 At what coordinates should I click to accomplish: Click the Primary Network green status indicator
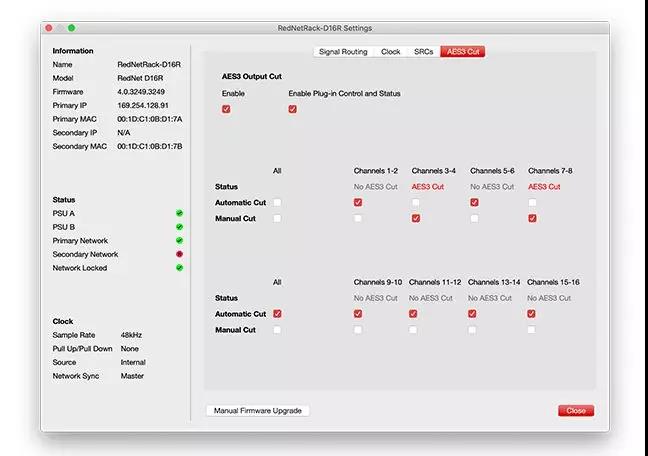click(x=179, y=241)
